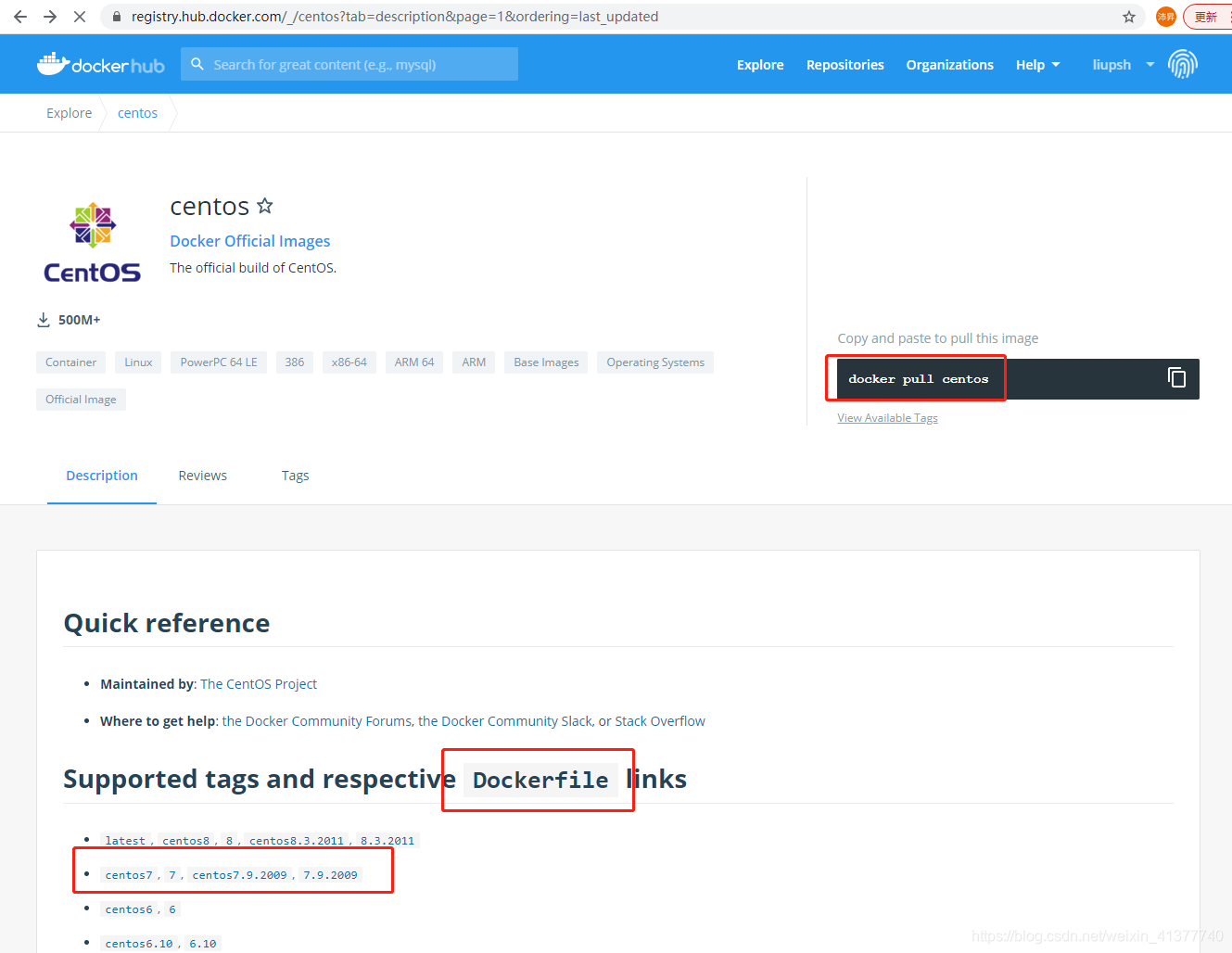Select the Container tag chip
The image size is (1232, 953).
click(70, 362)
